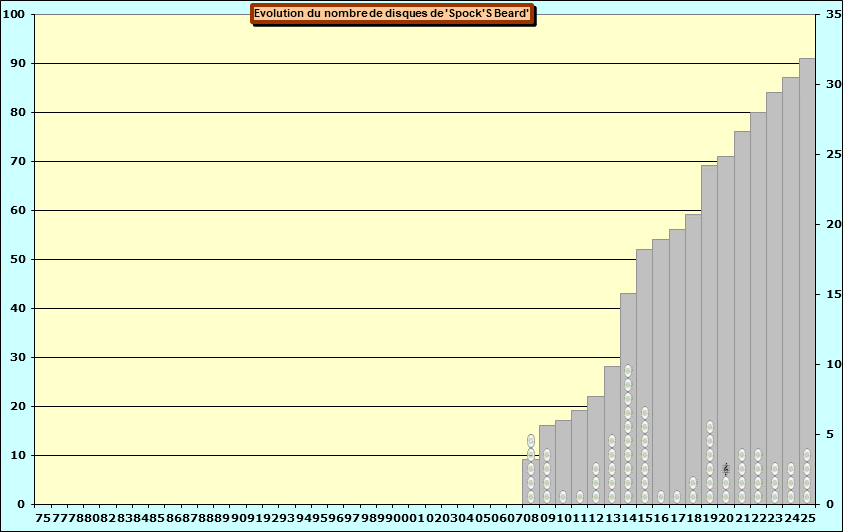Screen dimensions: 843x532
Task: Click the axis value '70'
Action: pyautogui.click(x=18, y=161)
